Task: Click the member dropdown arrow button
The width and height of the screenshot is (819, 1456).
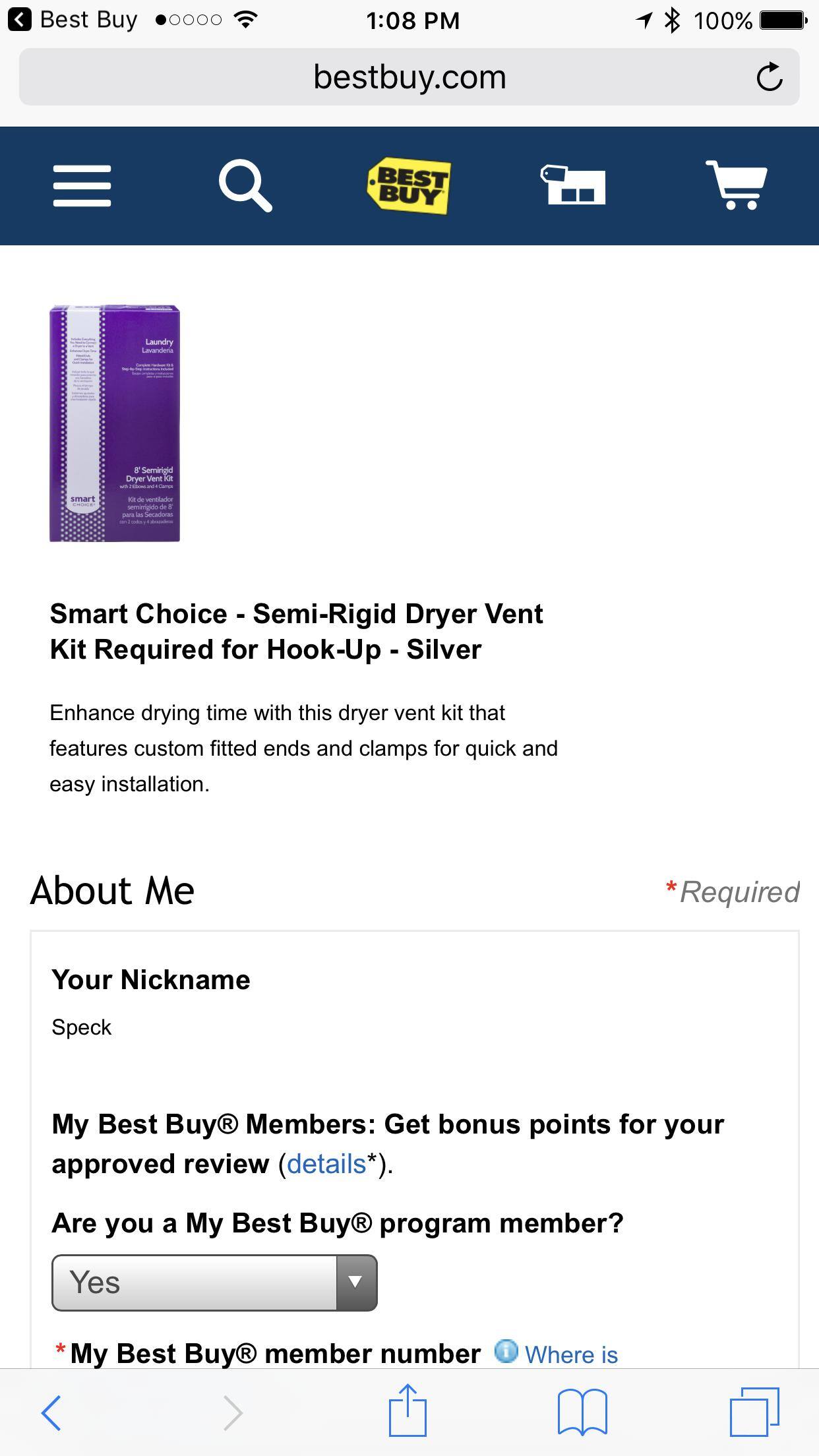Action: point(356,1283)
